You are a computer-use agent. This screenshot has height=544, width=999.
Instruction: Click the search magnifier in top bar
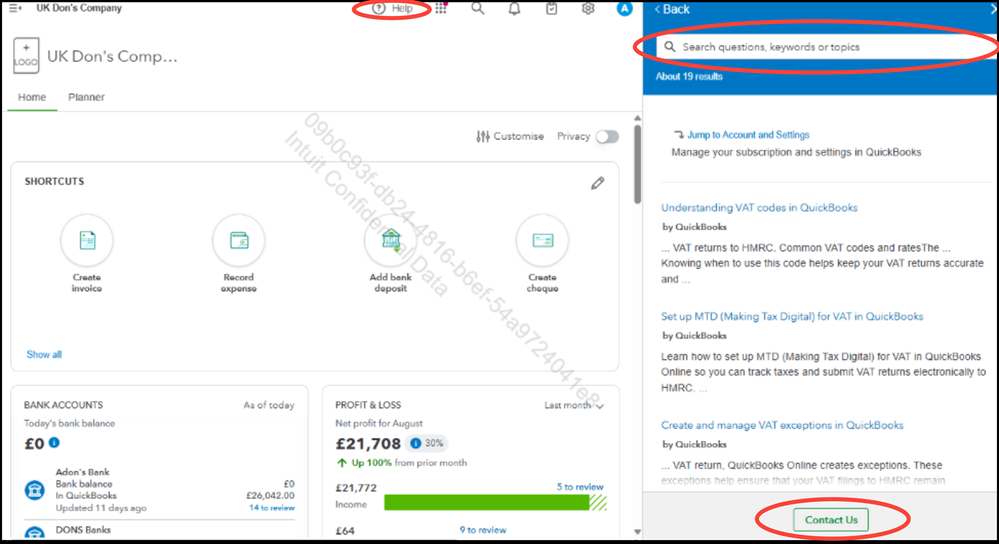(477, 8)
